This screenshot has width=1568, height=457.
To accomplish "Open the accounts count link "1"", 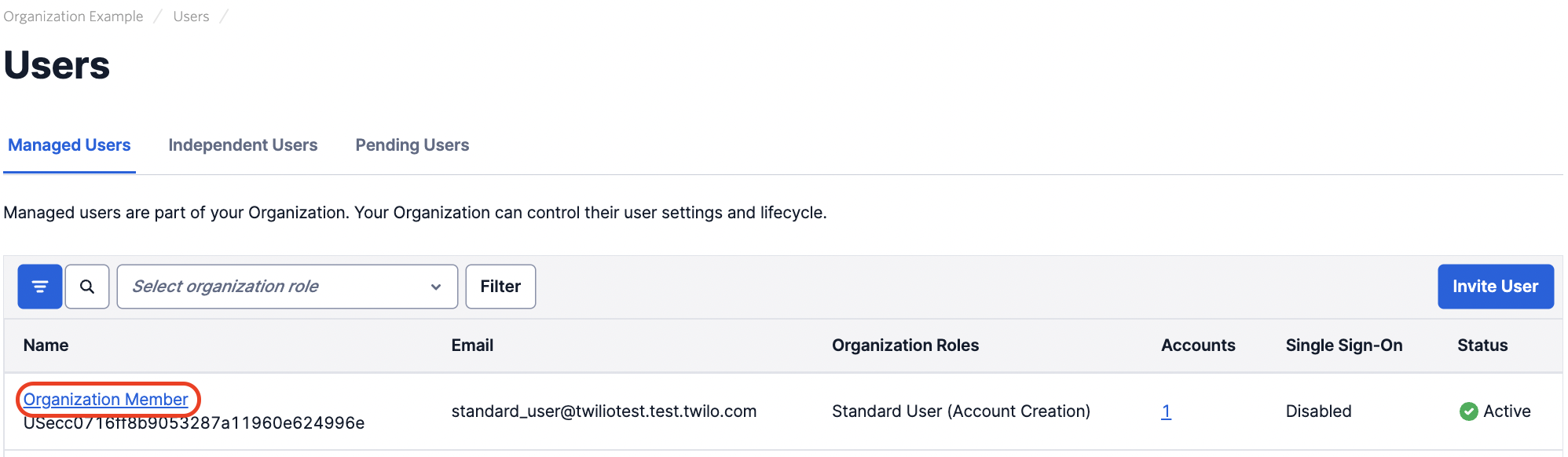I will click(x=1167, y=411).
